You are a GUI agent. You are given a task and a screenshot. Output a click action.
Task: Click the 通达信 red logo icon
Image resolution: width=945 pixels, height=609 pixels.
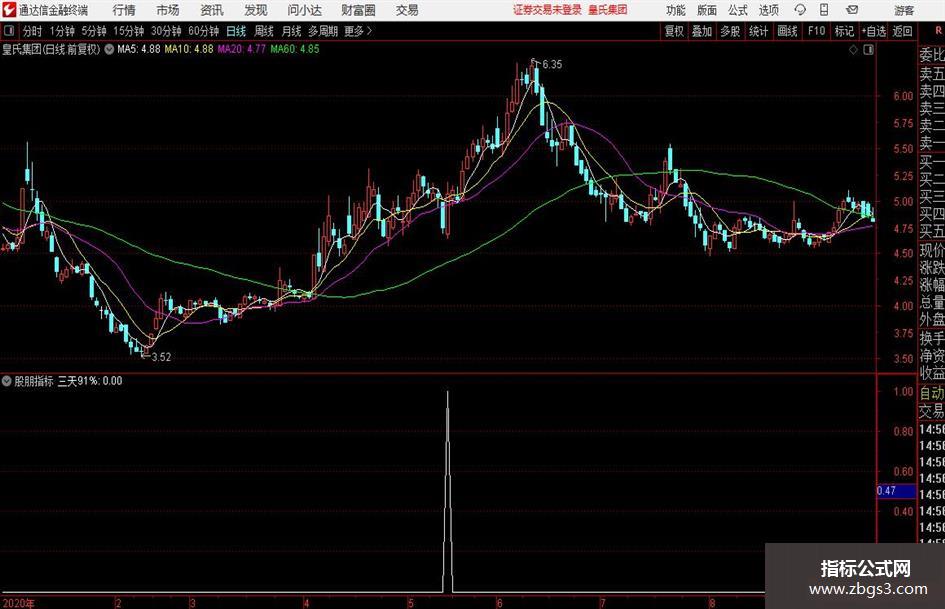[x=9, y=10]
